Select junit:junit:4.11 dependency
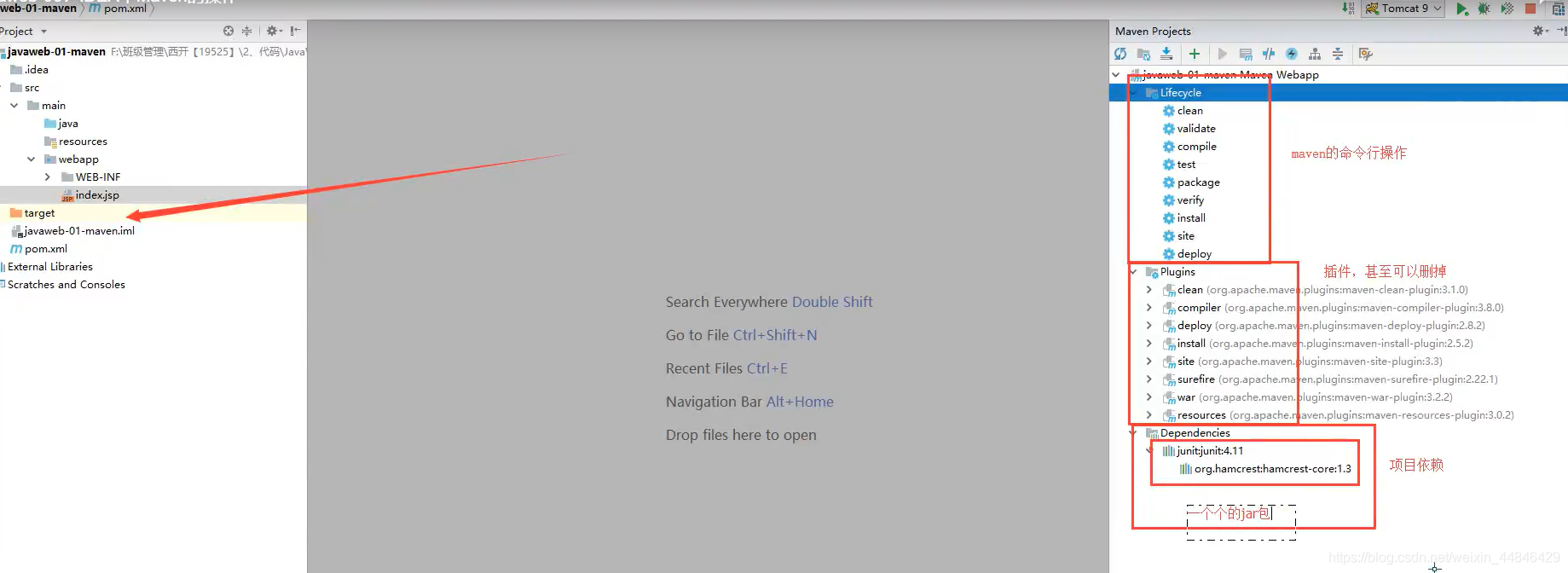The height and width of the screenshot is (573, 1568). (x=1203, y=451)
